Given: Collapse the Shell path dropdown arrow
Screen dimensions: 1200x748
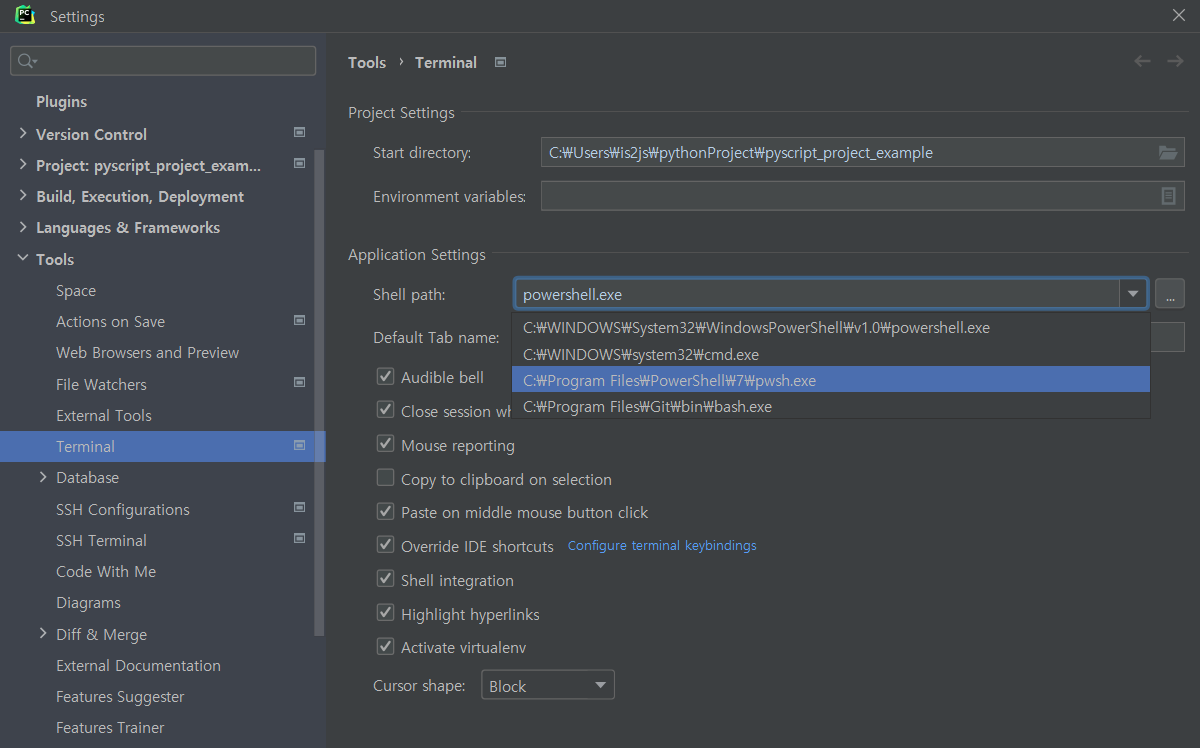Looking at the screenshot, I should pyautogui.click(x=1133, y=294).
